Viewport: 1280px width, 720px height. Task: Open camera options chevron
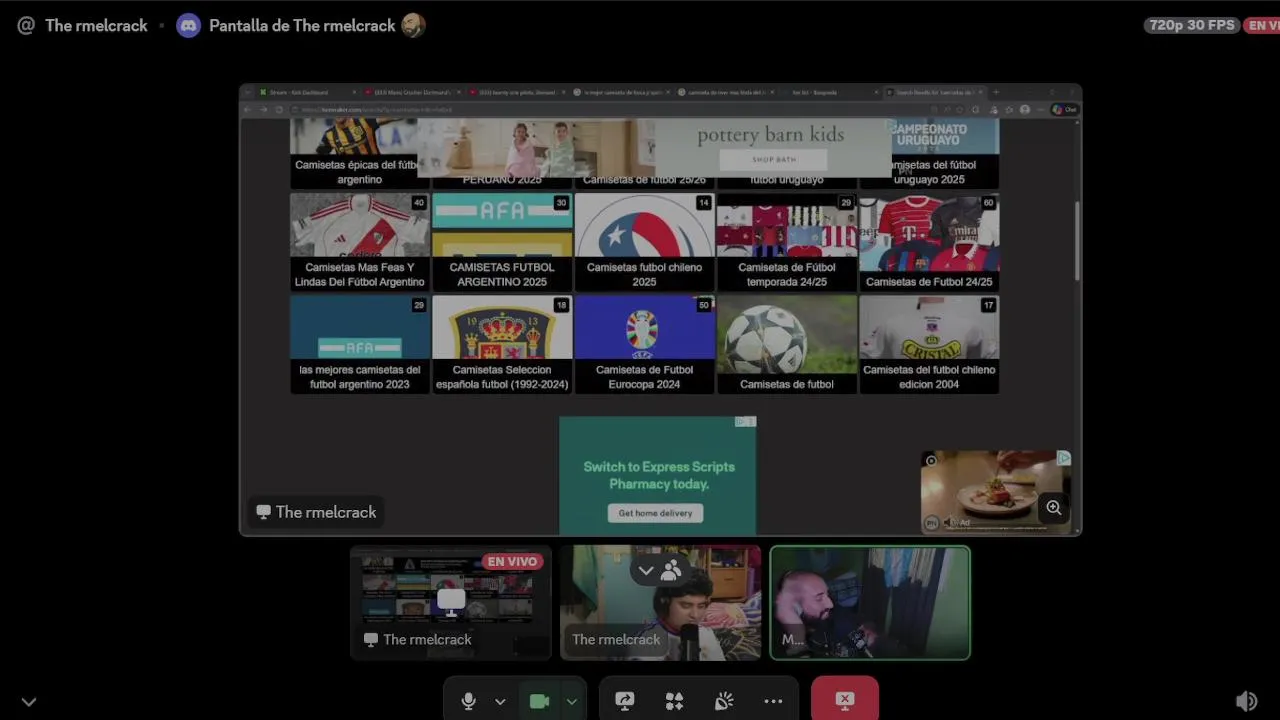coord(571,702)
